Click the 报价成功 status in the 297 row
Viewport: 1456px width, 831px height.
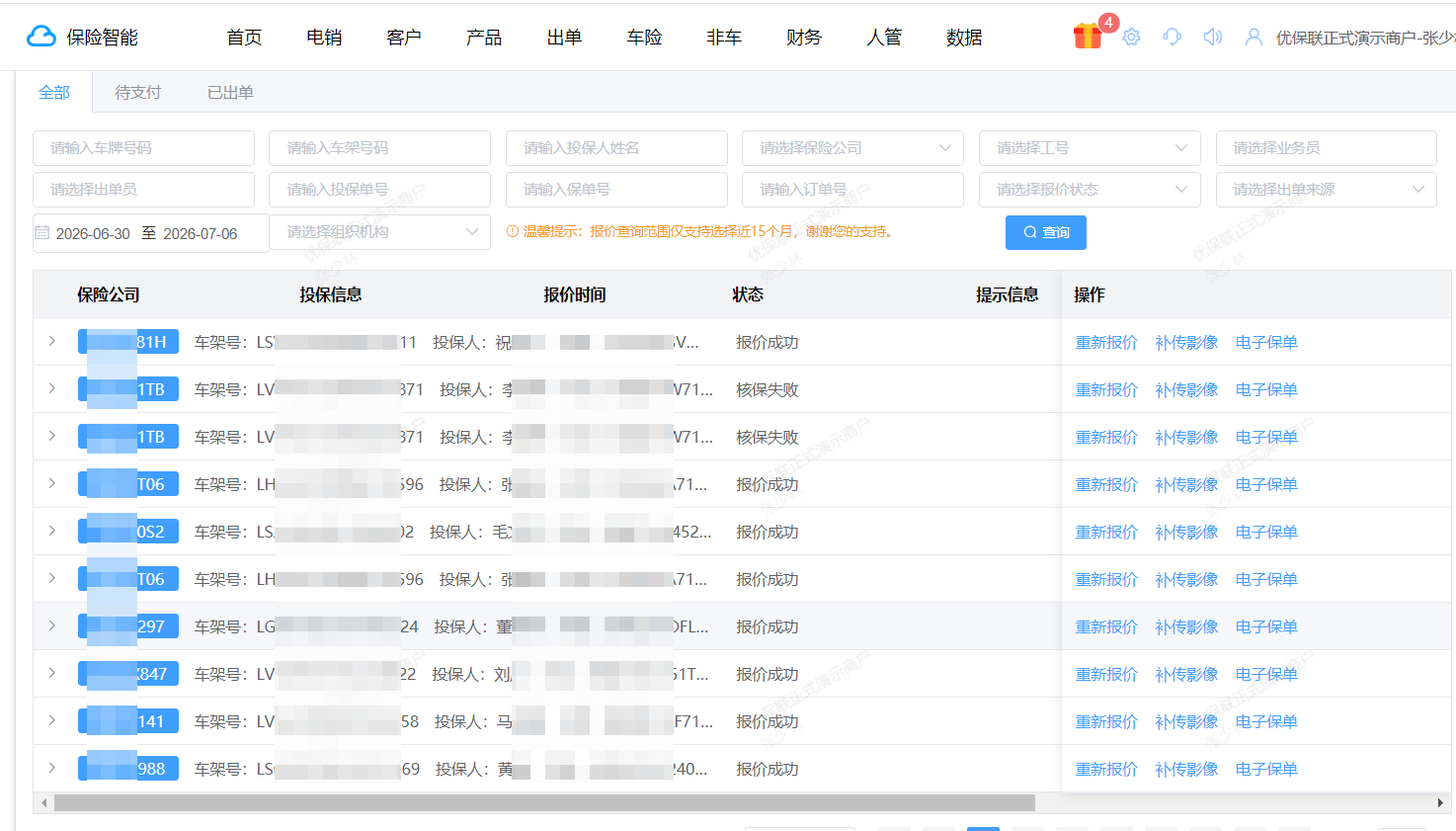coord(768,626)
